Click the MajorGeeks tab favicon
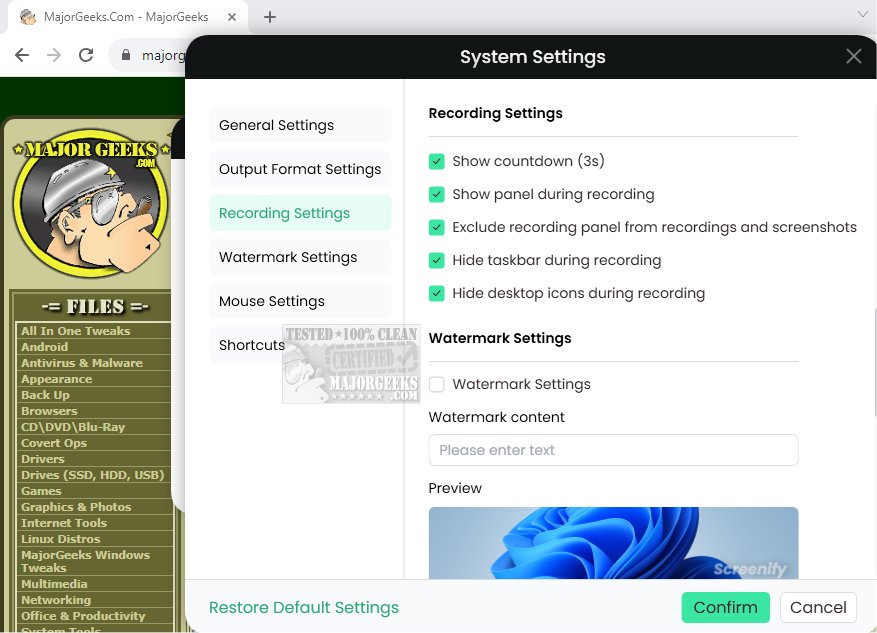 pyautogui.click(x=28, y=17)
